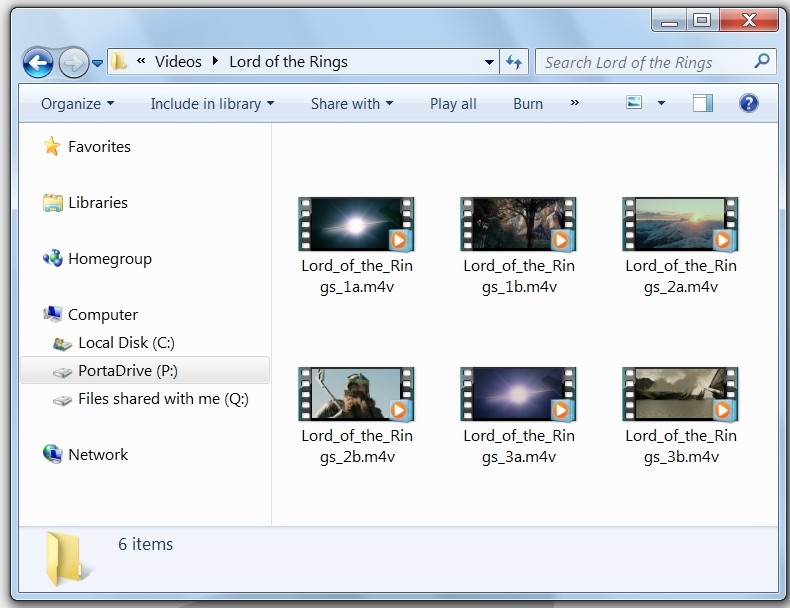Minimize the Explorer window

669,21
